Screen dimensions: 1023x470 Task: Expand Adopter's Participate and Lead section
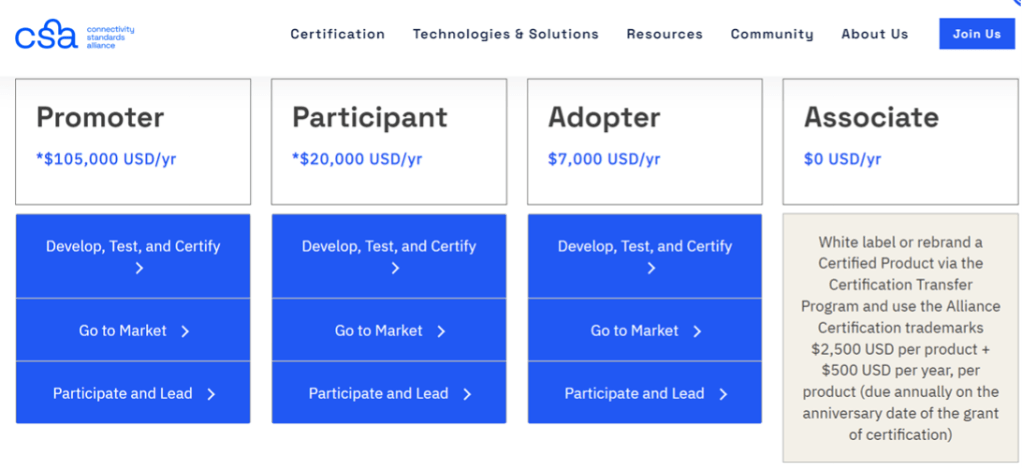tap(645, 394)
